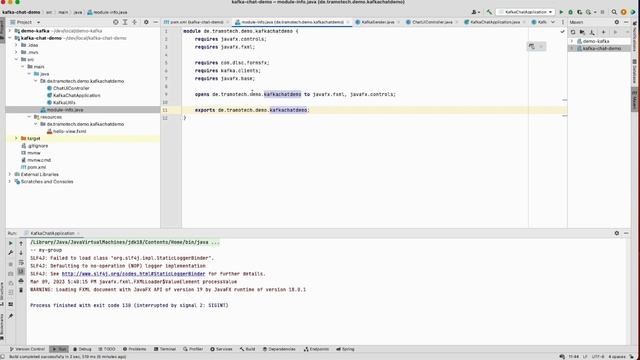Open Run panel settings gear
The width and height of the screenshot is (640, 360).
(616, 233)
